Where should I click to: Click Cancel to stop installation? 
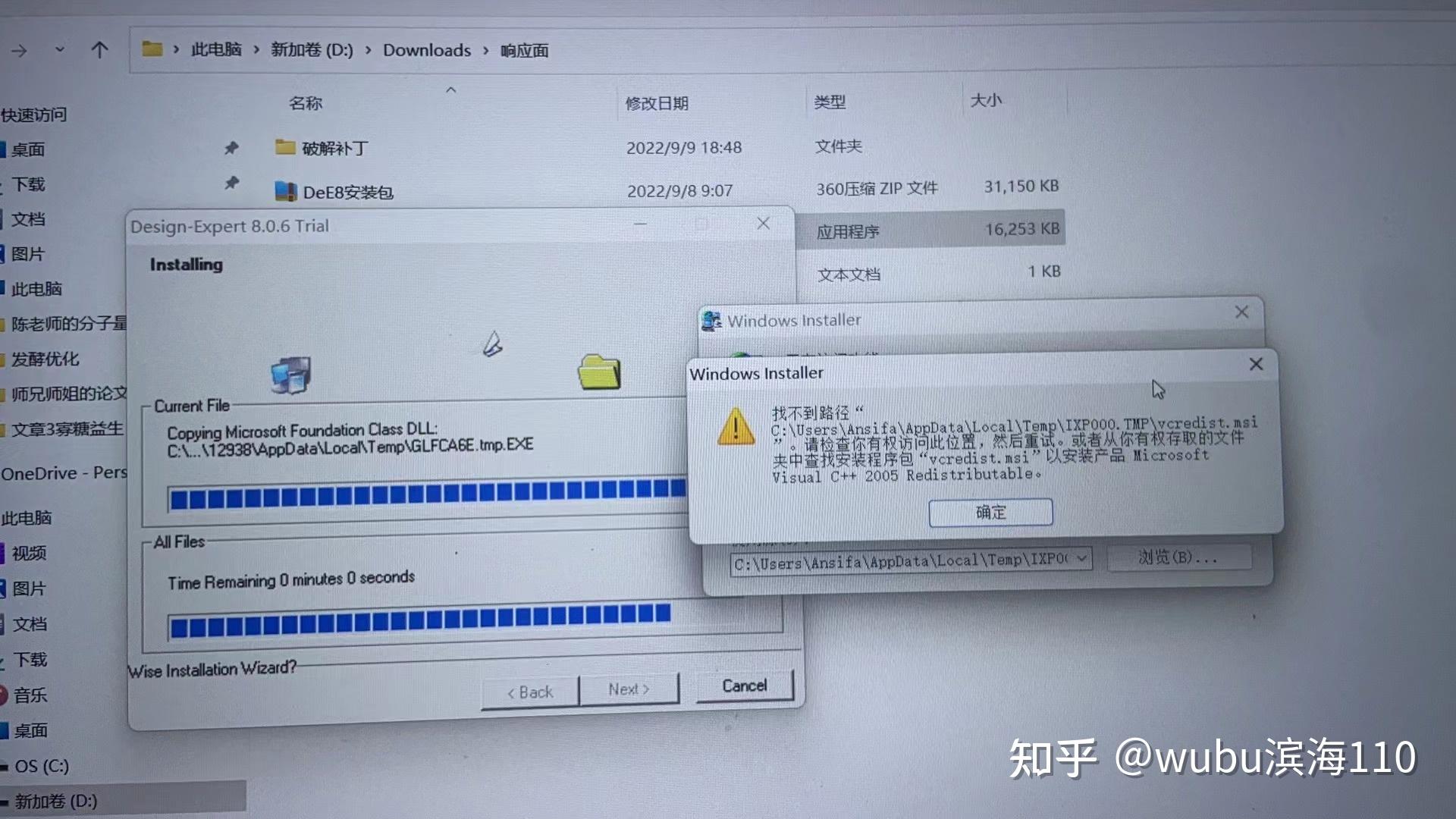[x=745, y=685]
